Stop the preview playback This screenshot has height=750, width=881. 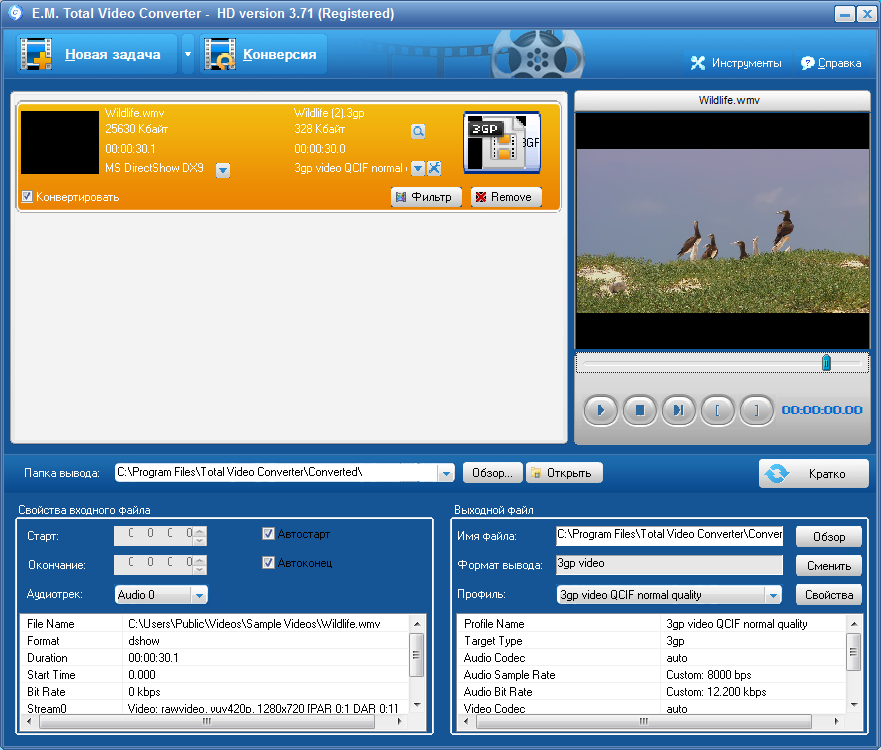point(639,410)
